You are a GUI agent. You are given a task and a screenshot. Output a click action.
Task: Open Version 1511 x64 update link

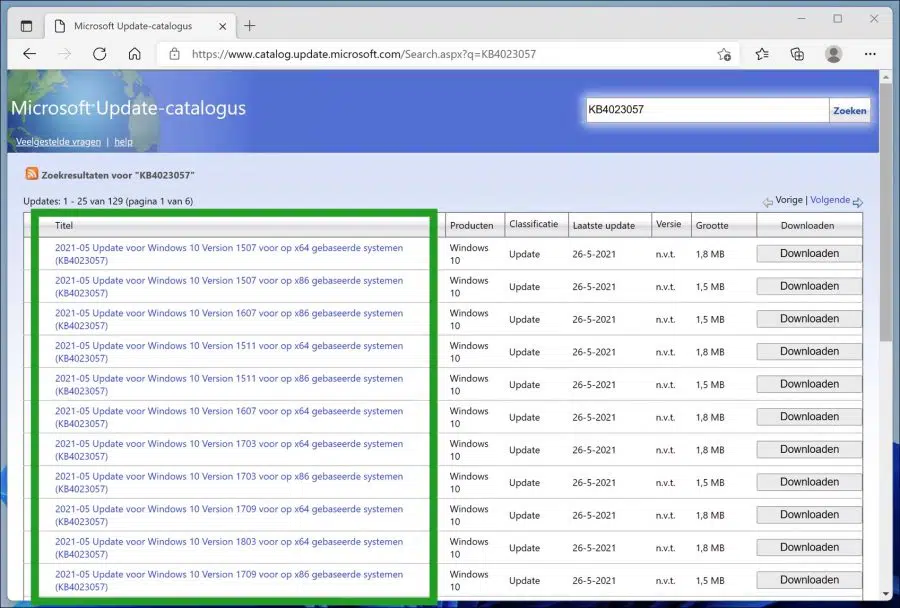(x=229, y=352)
